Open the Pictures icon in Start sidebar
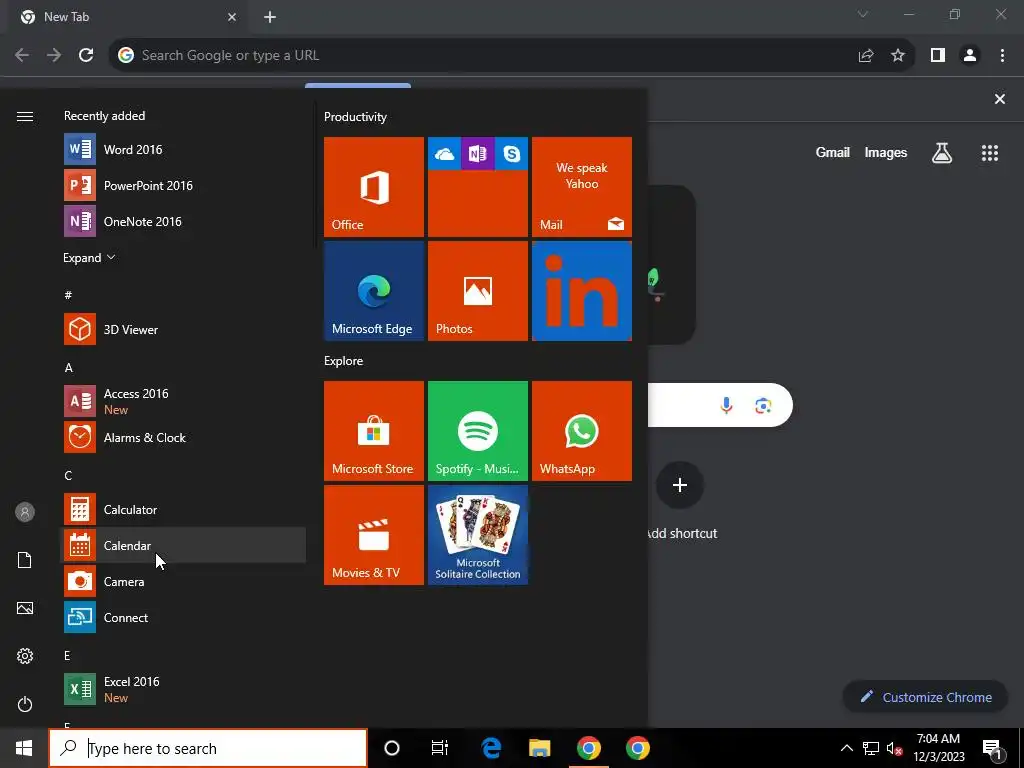Viewport: 1024px width, 768px height. [x=25, y=608]
